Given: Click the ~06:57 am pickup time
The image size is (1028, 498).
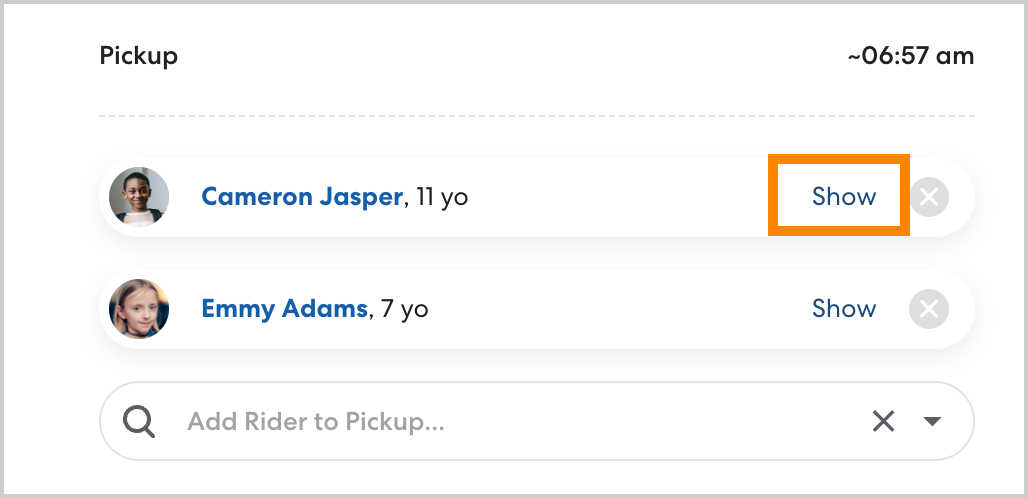Looking at the screenshot, I should click(x=910, y=56).
